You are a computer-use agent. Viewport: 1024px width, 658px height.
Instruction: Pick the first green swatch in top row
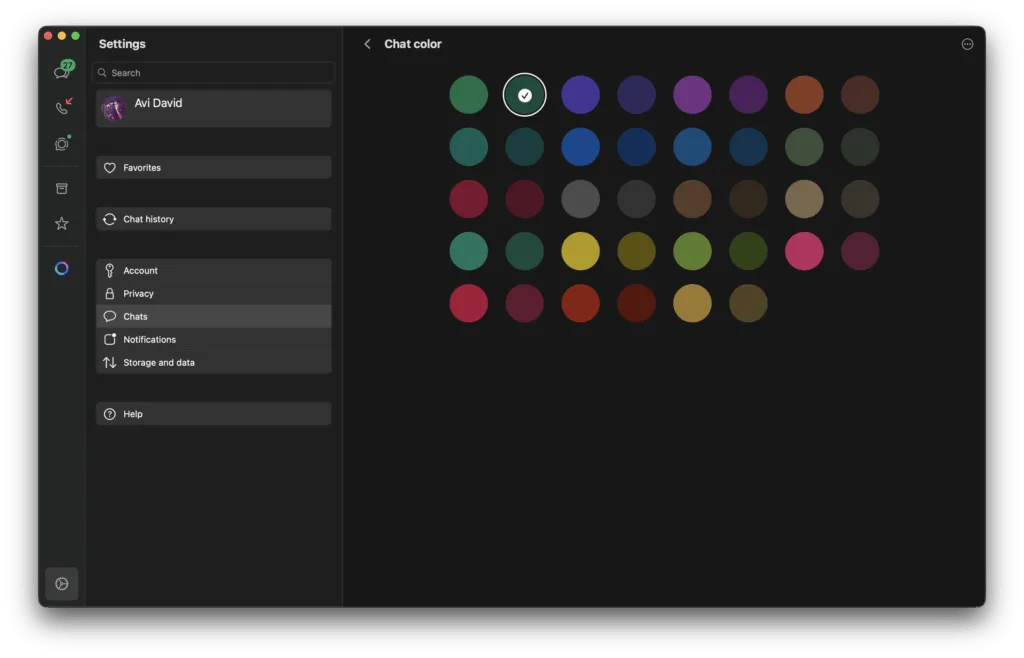coord(468,95)
